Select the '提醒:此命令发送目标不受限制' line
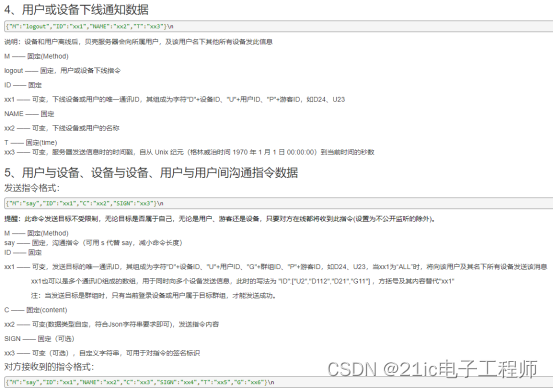This screenshot has height=388, width=553. click(x=220, y=219)
